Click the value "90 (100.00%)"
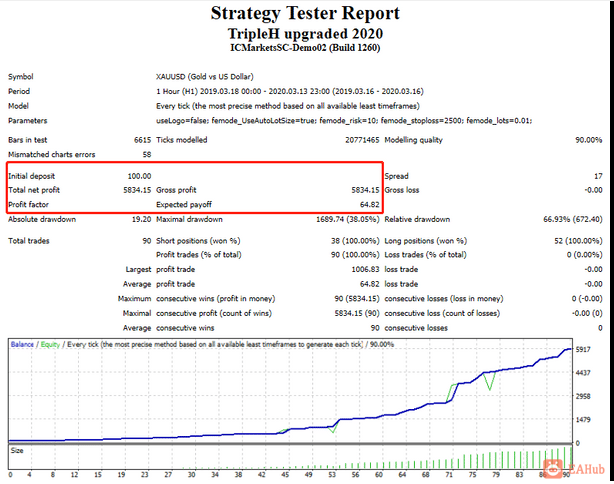The width and height of the screenshot is (614, 484). point(355,255)
